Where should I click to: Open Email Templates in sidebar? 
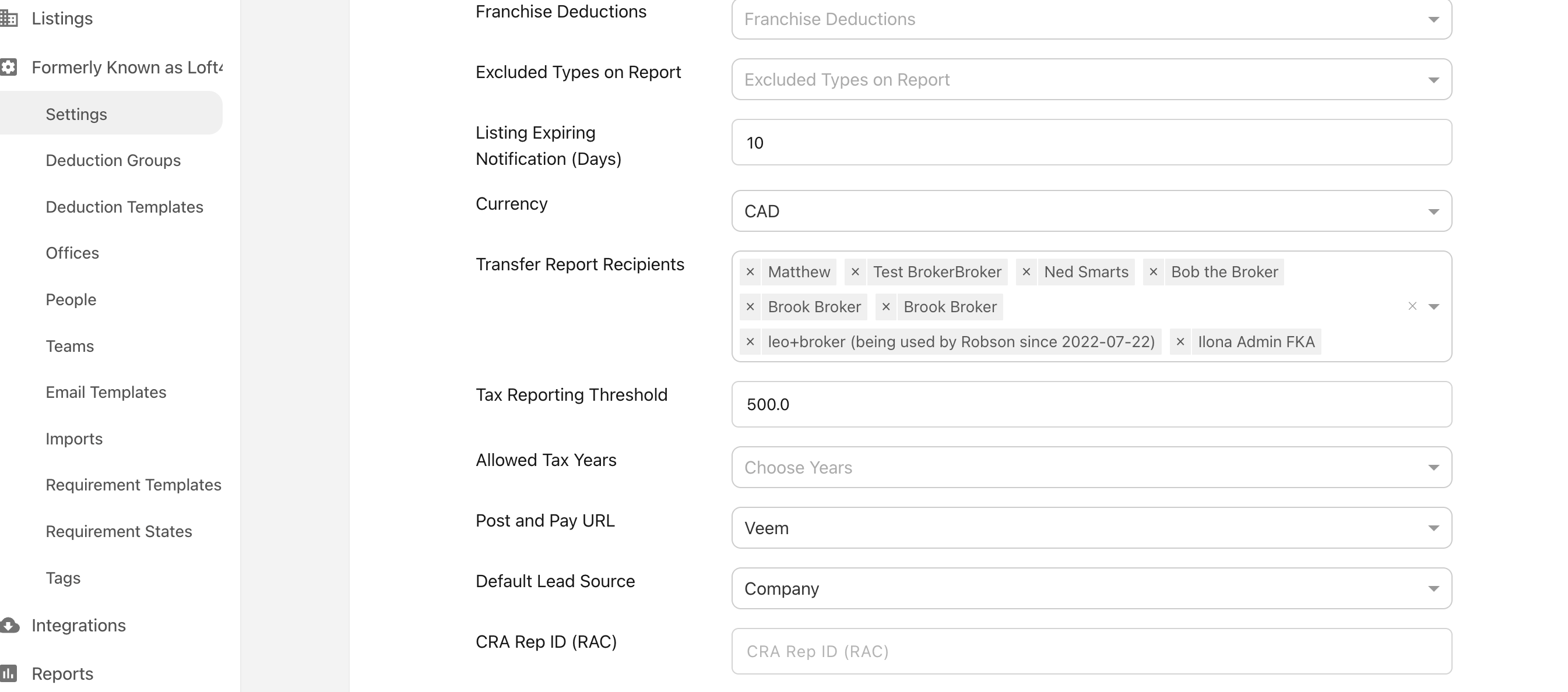tap(106, 392)
